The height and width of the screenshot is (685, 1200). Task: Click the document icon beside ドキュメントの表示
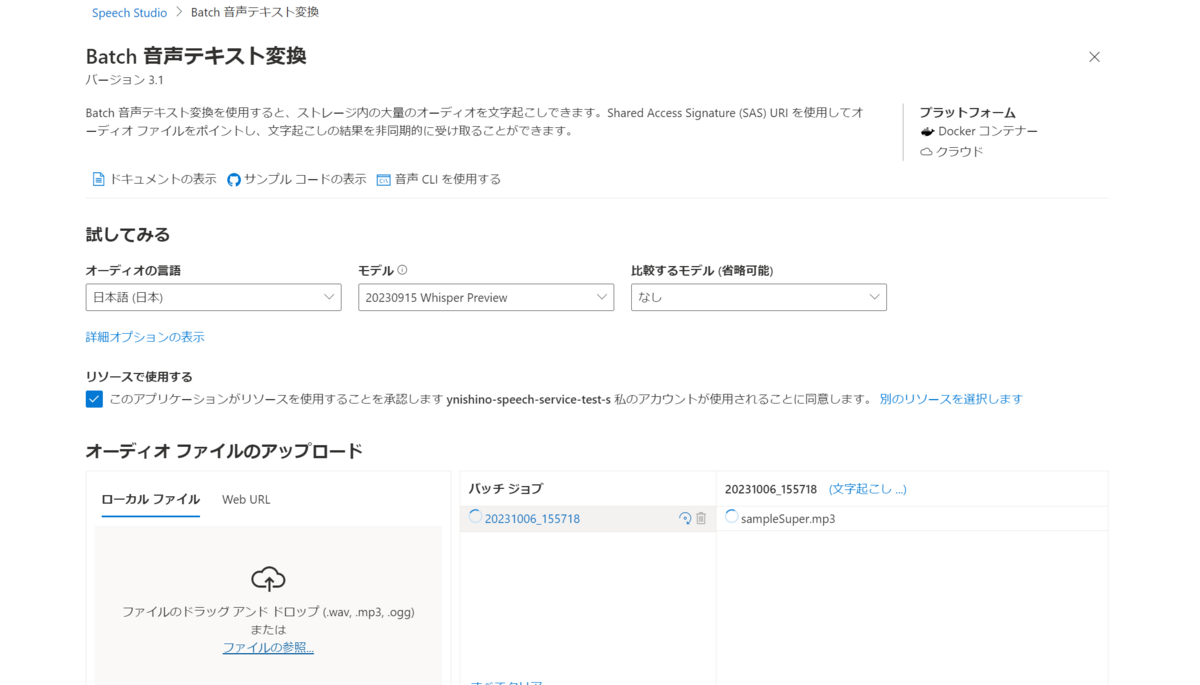pyautogui.click(x=98, y=180)
